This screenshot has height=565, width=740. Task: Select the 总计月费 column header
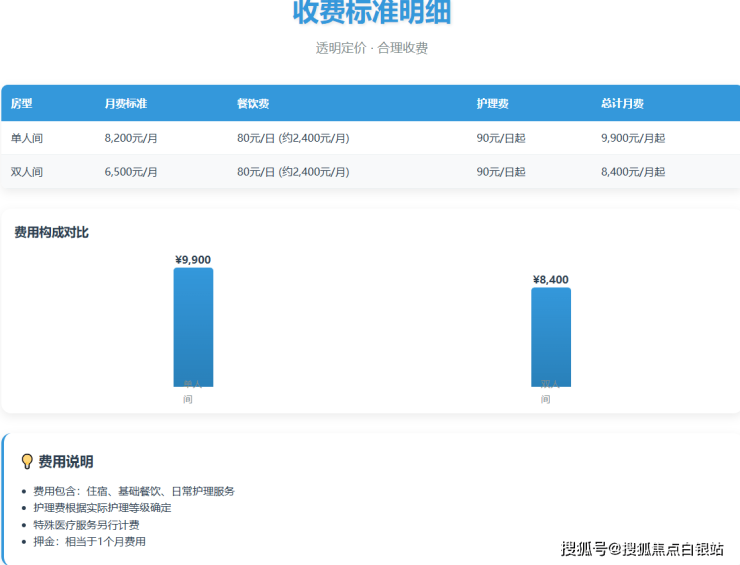[x=622, y=104]
